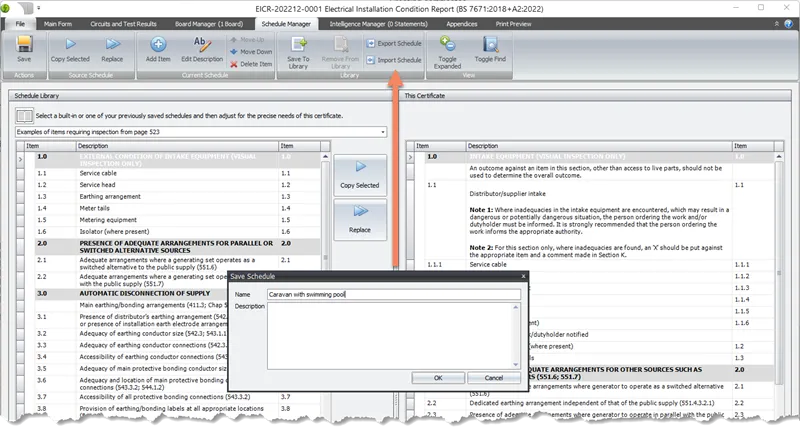The width and height of the screenshot is (800, 429).
Task: Select certificate row 2.2 Dedicated earthing arrangement
Action: 594,403
